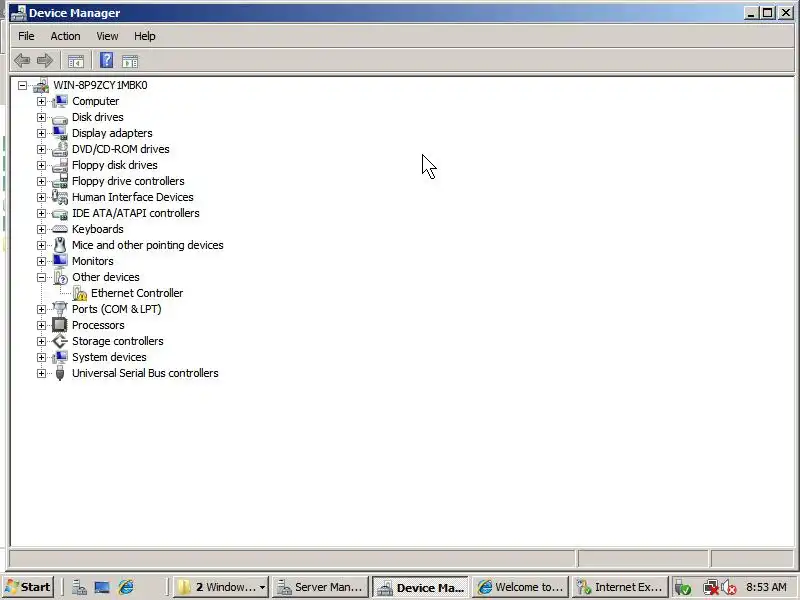Click the Show/Hide Action Pane toolbar icon

tap(130, 61)
